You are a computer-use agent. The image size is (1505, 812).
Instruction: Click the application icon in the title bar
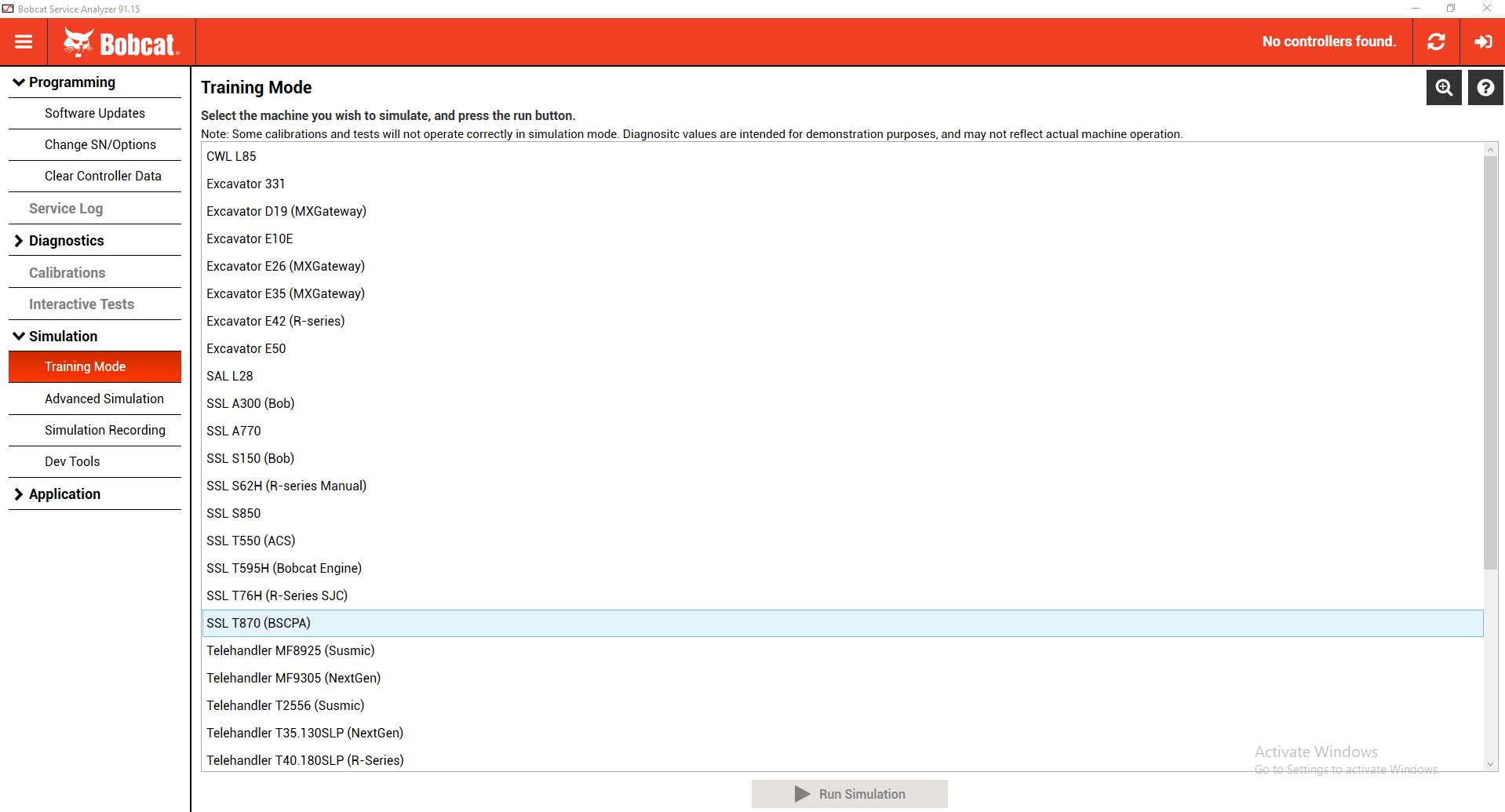pos(9,8)
